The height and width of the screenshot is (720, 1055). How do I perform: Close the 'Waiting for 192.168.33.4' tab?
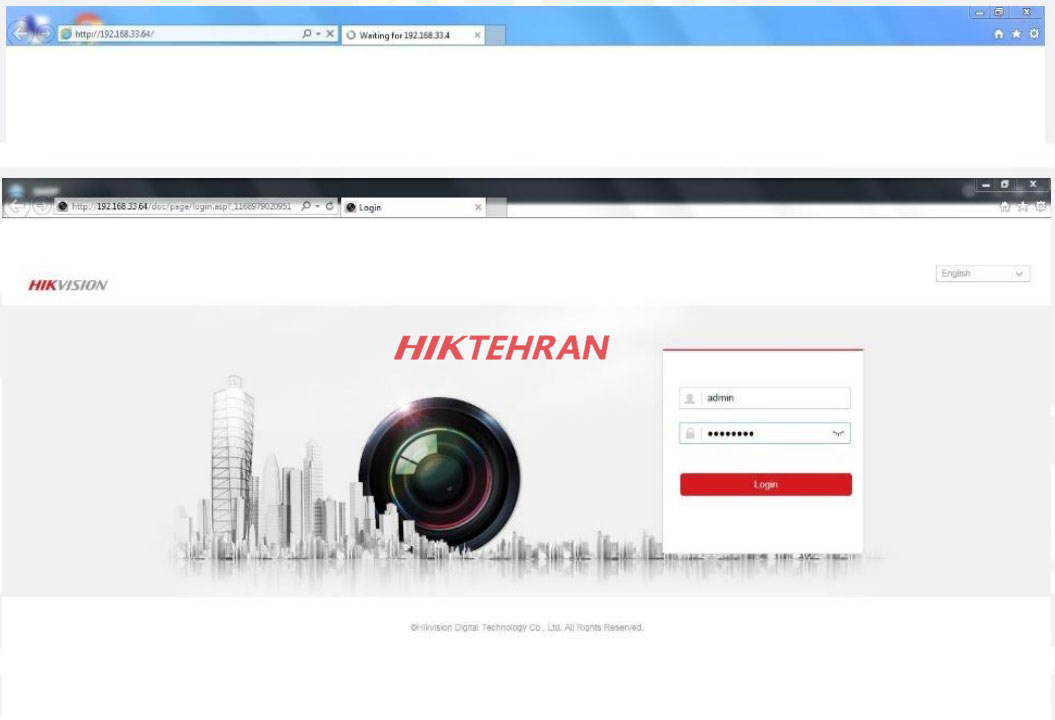(x=477, y=35)
